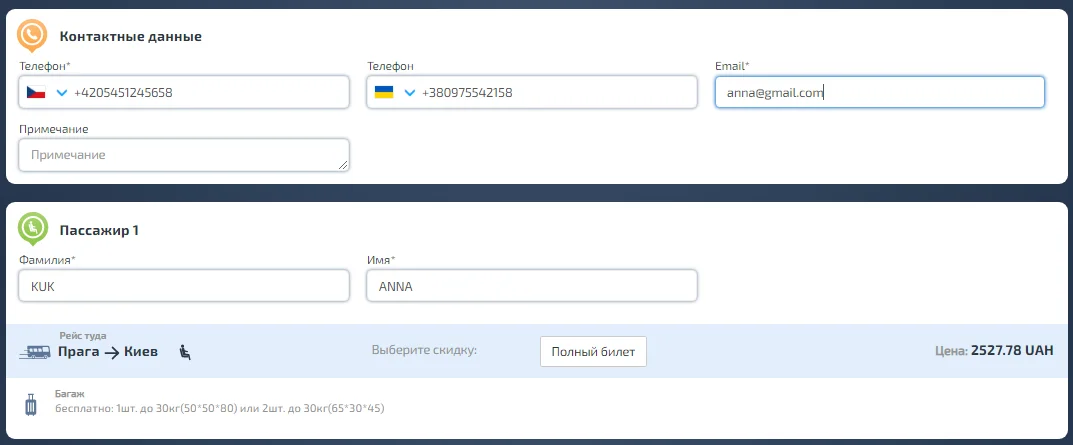Open the Полный билет discount selector
The height and width of the screenshot is (445, 1073).
[593, 351]
